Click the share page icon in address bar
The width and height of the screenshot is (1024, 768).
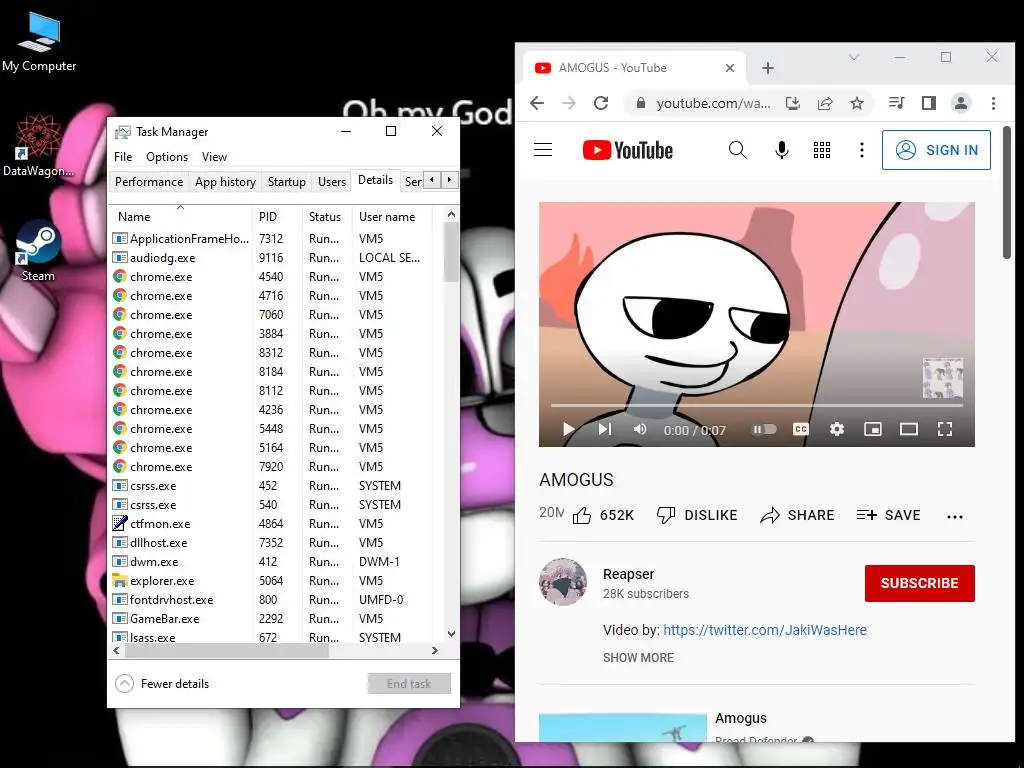[825, 103]
